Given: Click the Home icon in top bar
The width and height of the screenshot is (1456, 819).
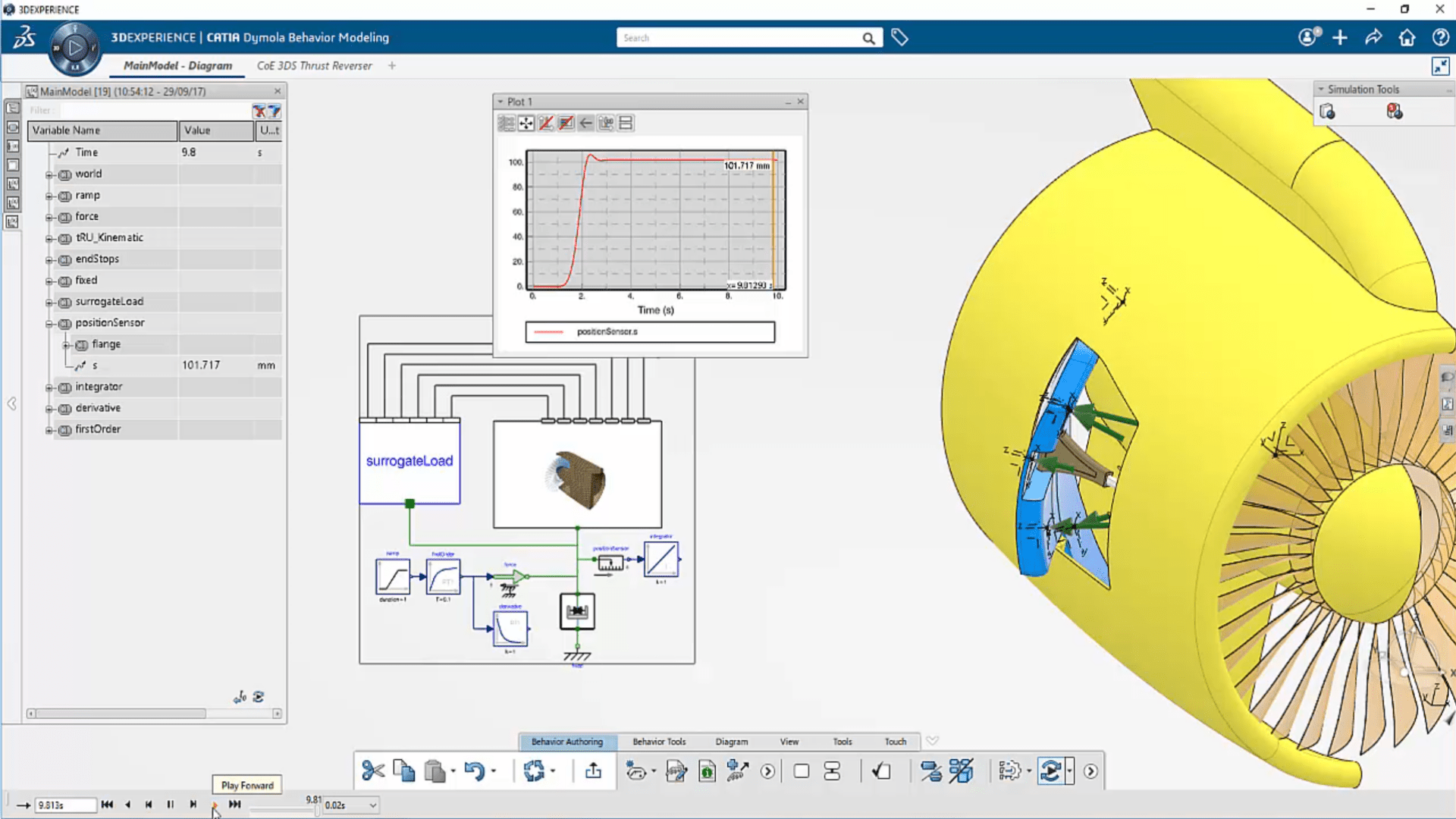Looking at the screenshot, I should [x=1407, y=37].
